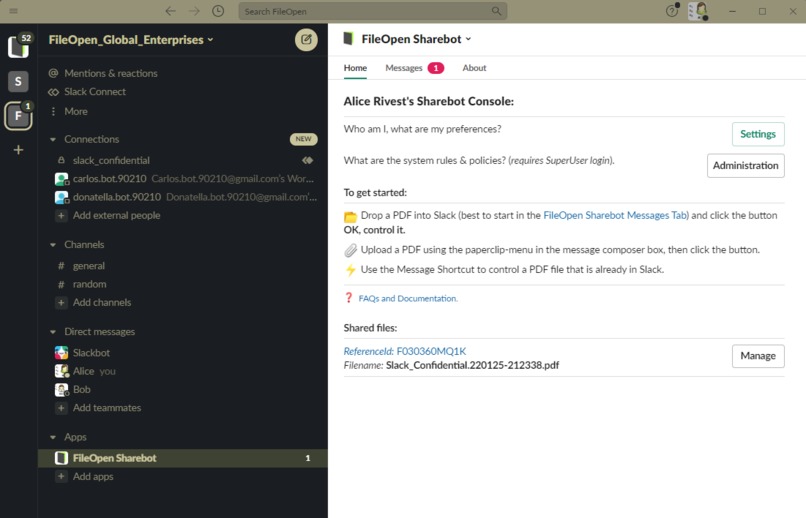Switch to the Home tab
The width and height of the screenshot is (806, 518).
355,68
